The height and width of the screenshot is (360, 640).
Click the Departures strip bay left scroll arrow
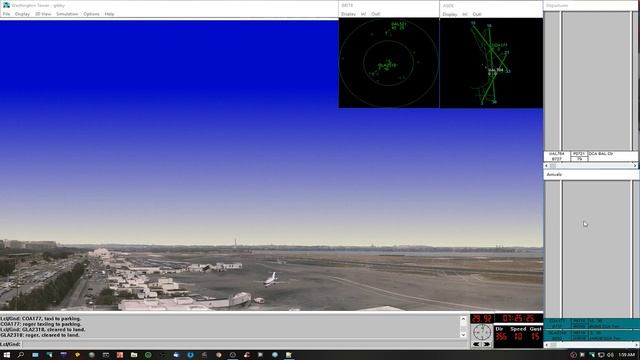(547, 166)
